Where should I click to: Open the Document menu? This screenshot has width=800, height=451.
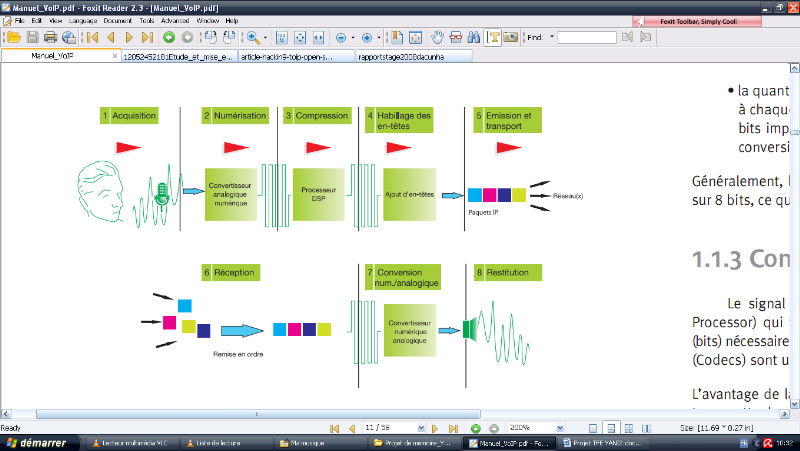click(116, 20)
